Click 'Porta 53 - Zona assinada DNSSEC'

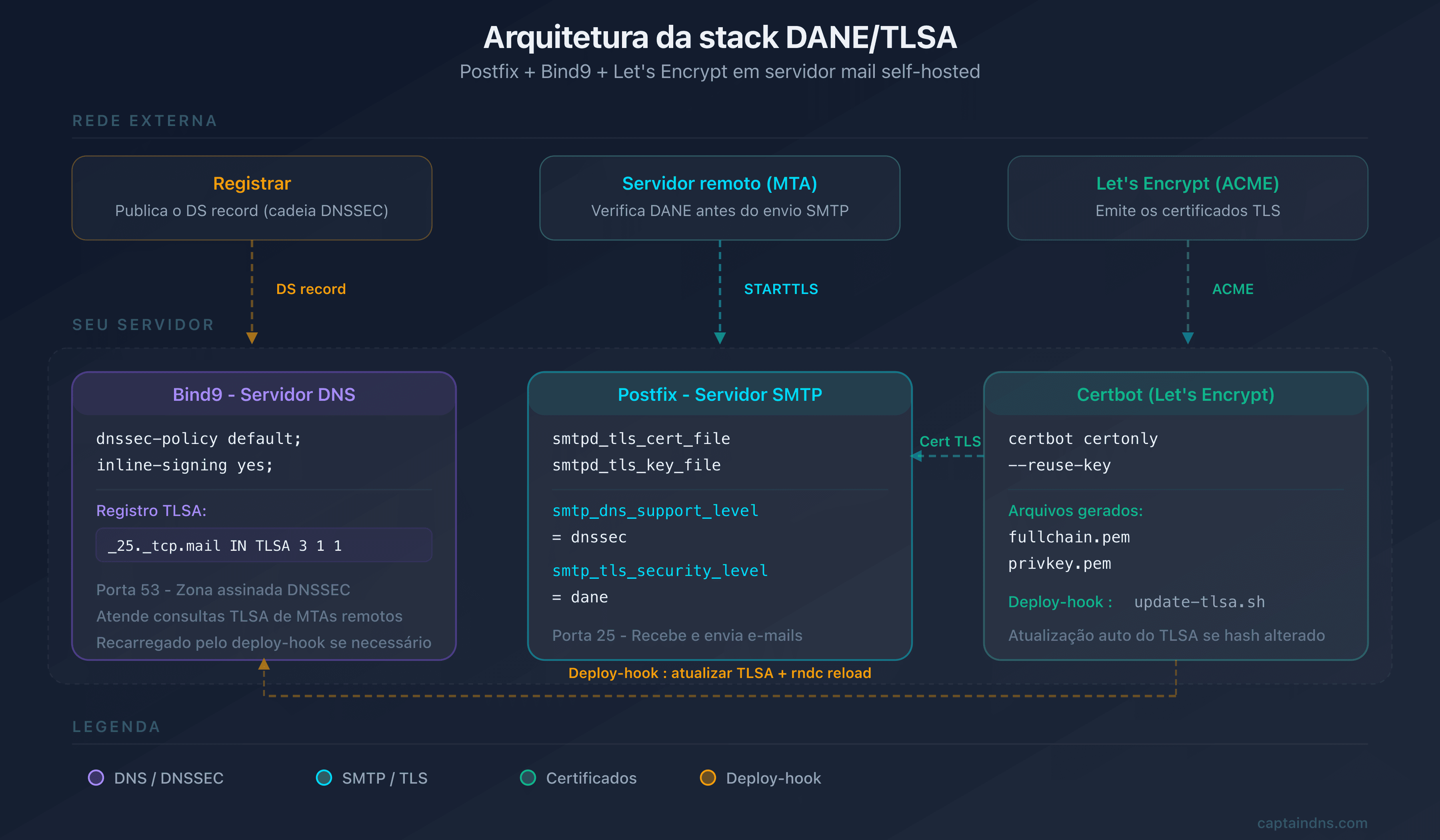(223, 590)
